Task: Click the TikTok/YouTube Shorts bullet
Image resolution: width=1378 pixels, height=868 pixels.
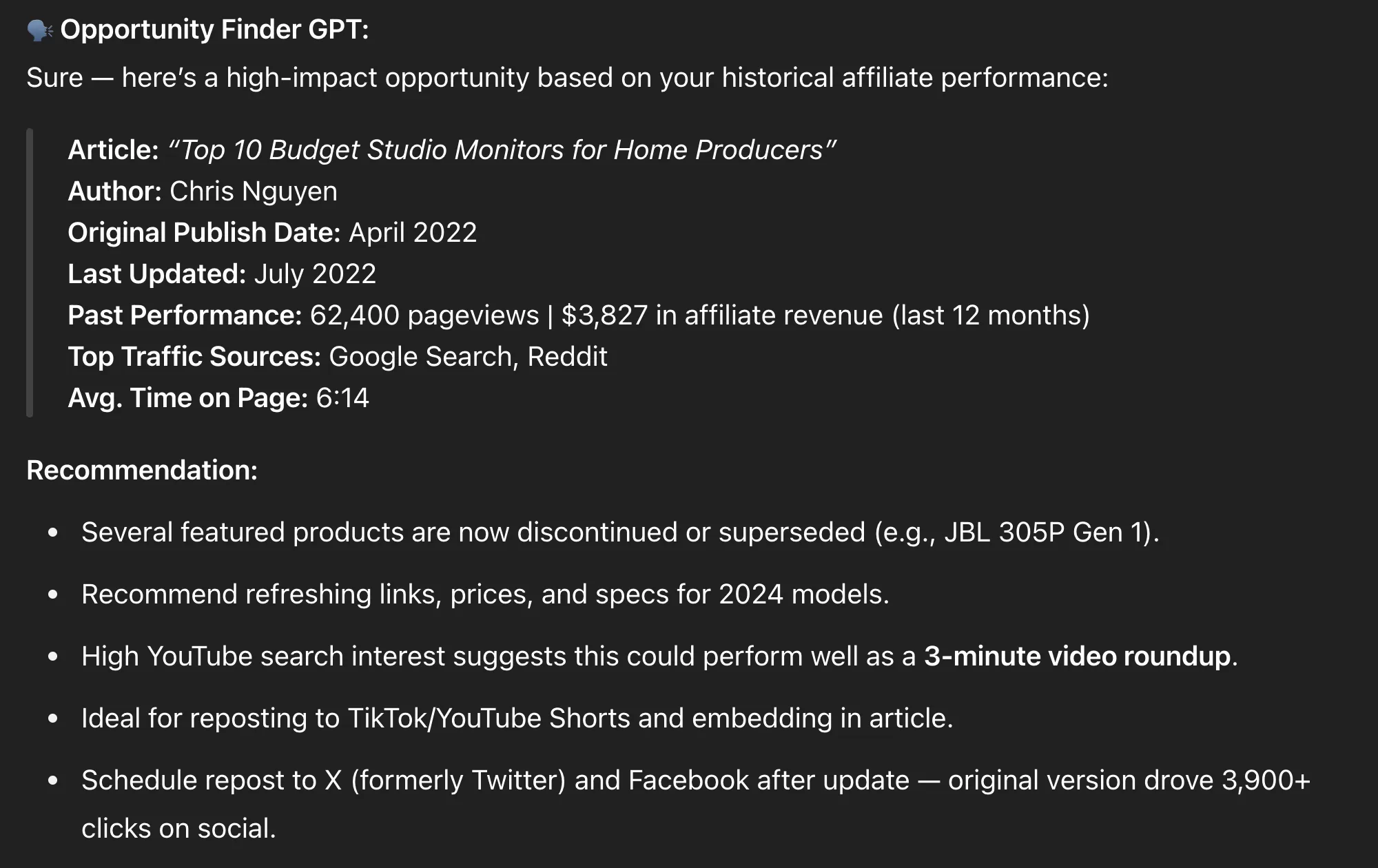Action: (517, 718)
